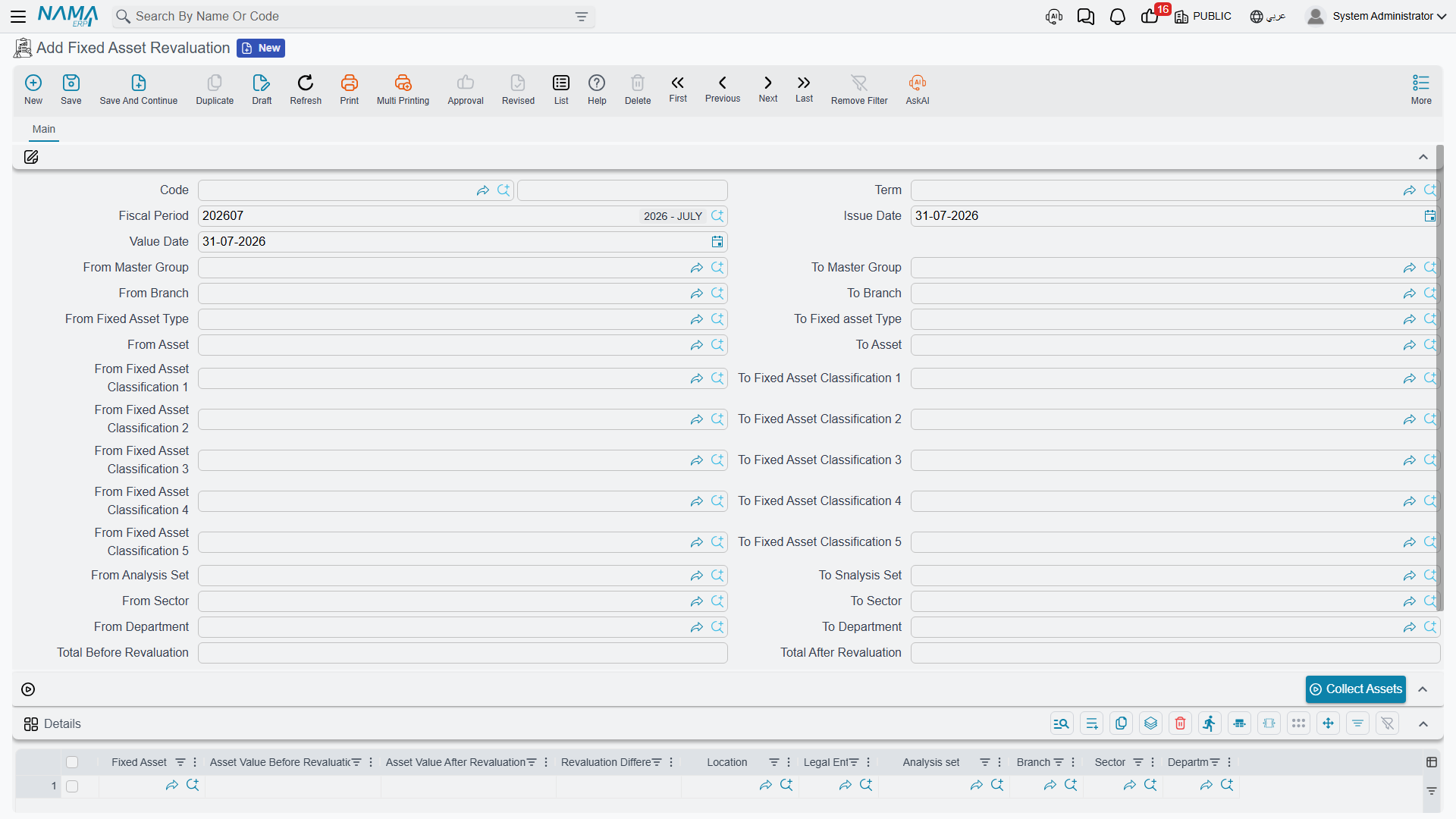Print the document

[x=350, y=89]
